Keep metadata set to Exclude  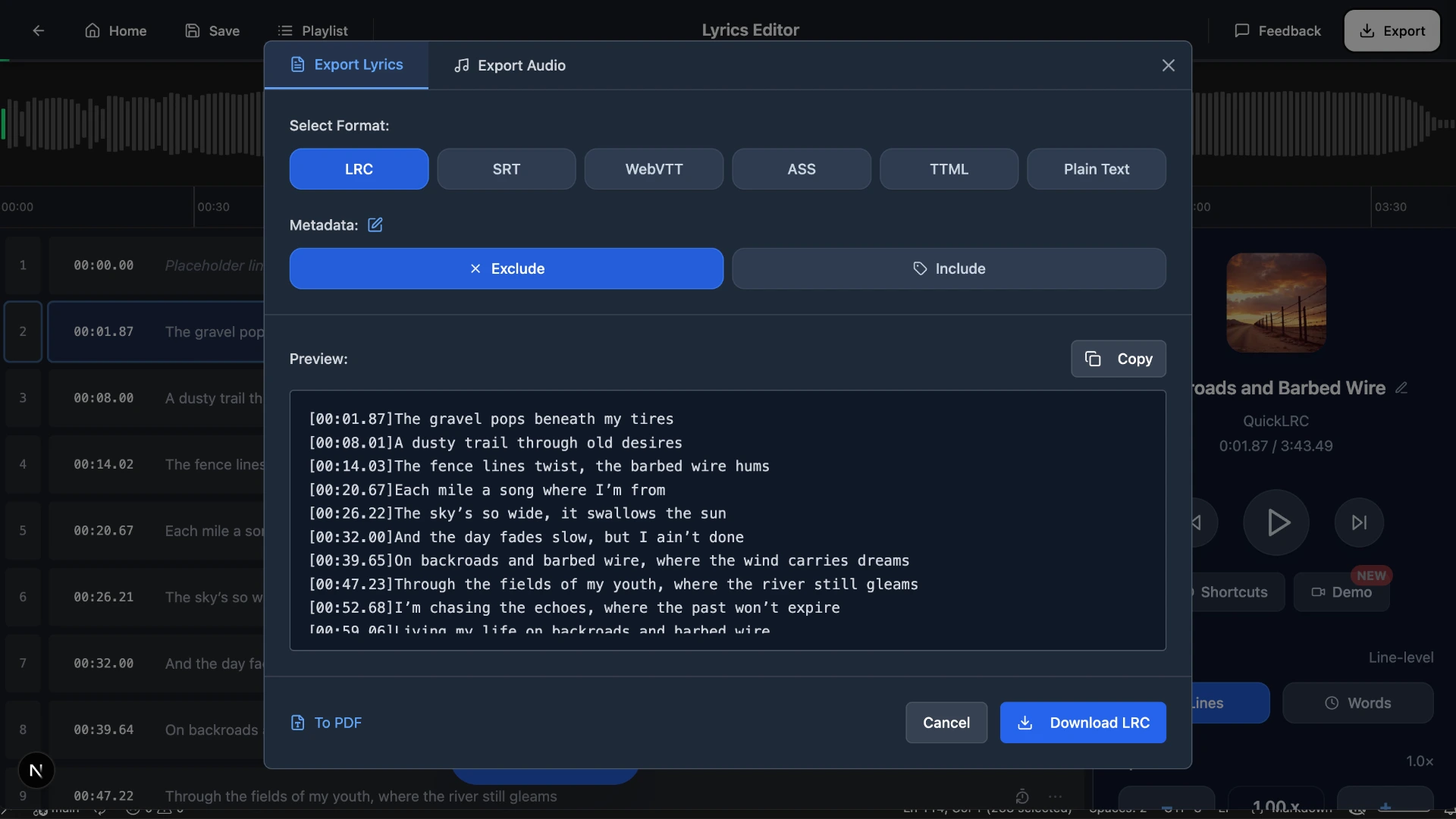point(506,268)
